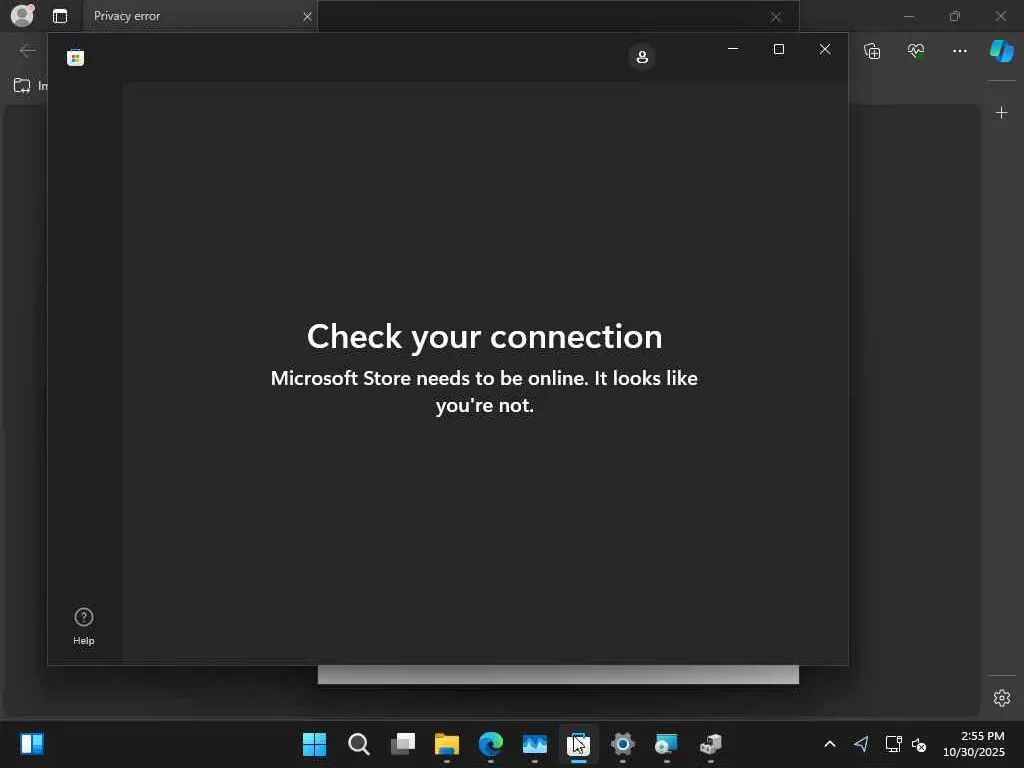Open the Windows Start menu
This screenshot has width=1024, height=768.
[x=314, y=744]
